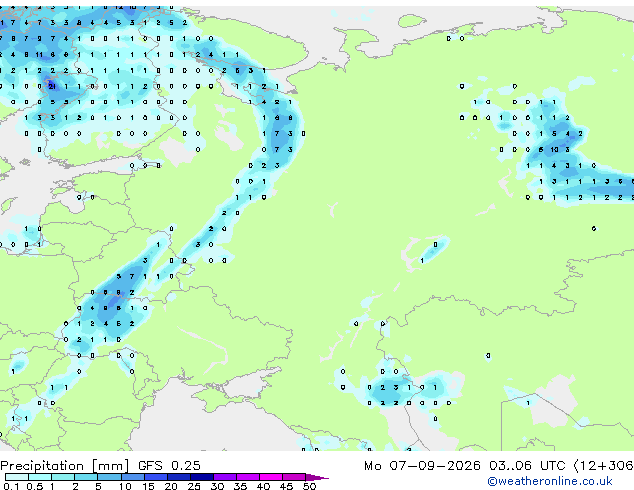Click the 45–50 mm legend color swatch
Viewport: 634px width, 490px height.
[x=294, y=477]
